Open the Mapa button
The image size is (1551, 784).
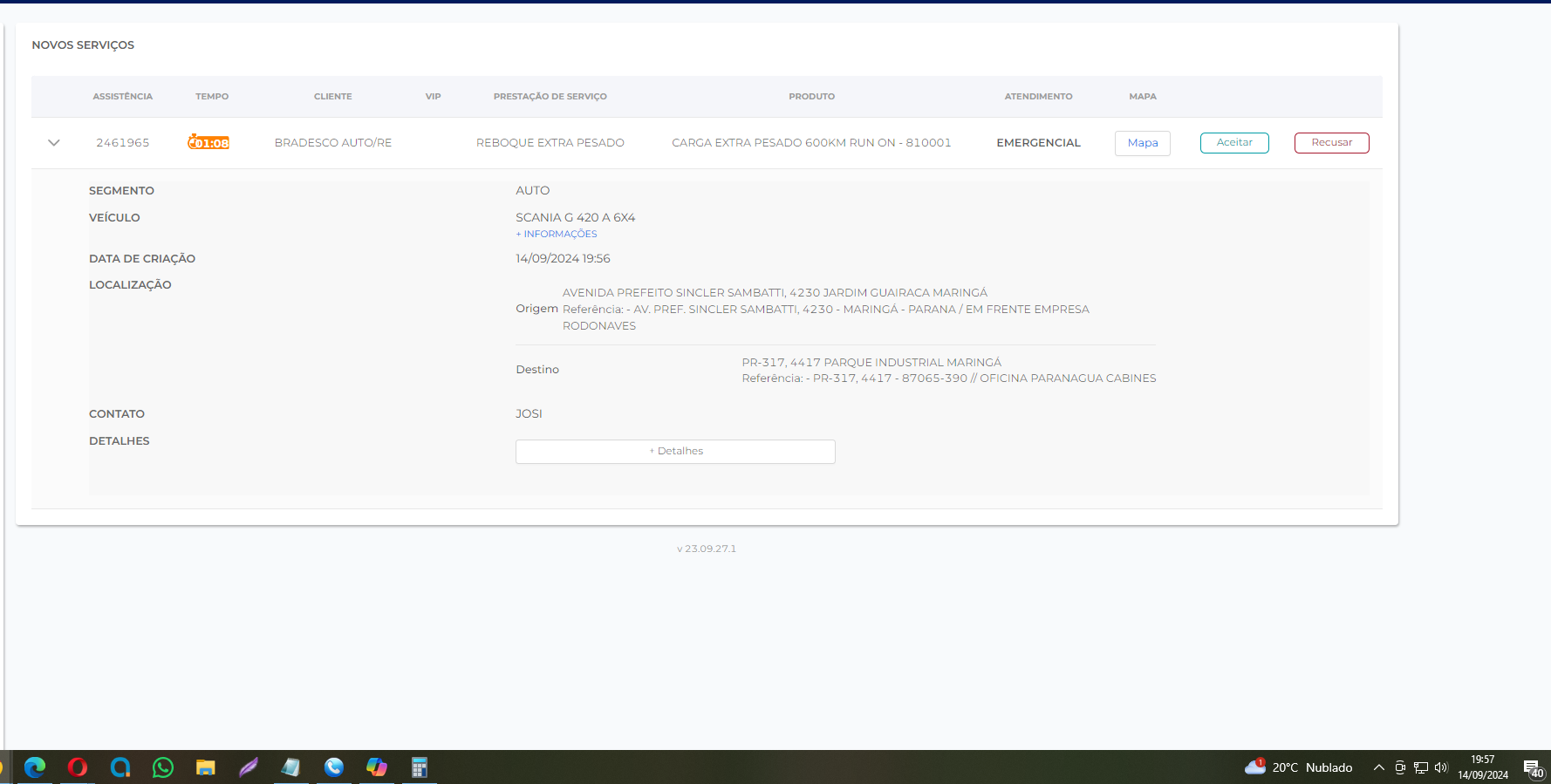tap(1142, 143)
